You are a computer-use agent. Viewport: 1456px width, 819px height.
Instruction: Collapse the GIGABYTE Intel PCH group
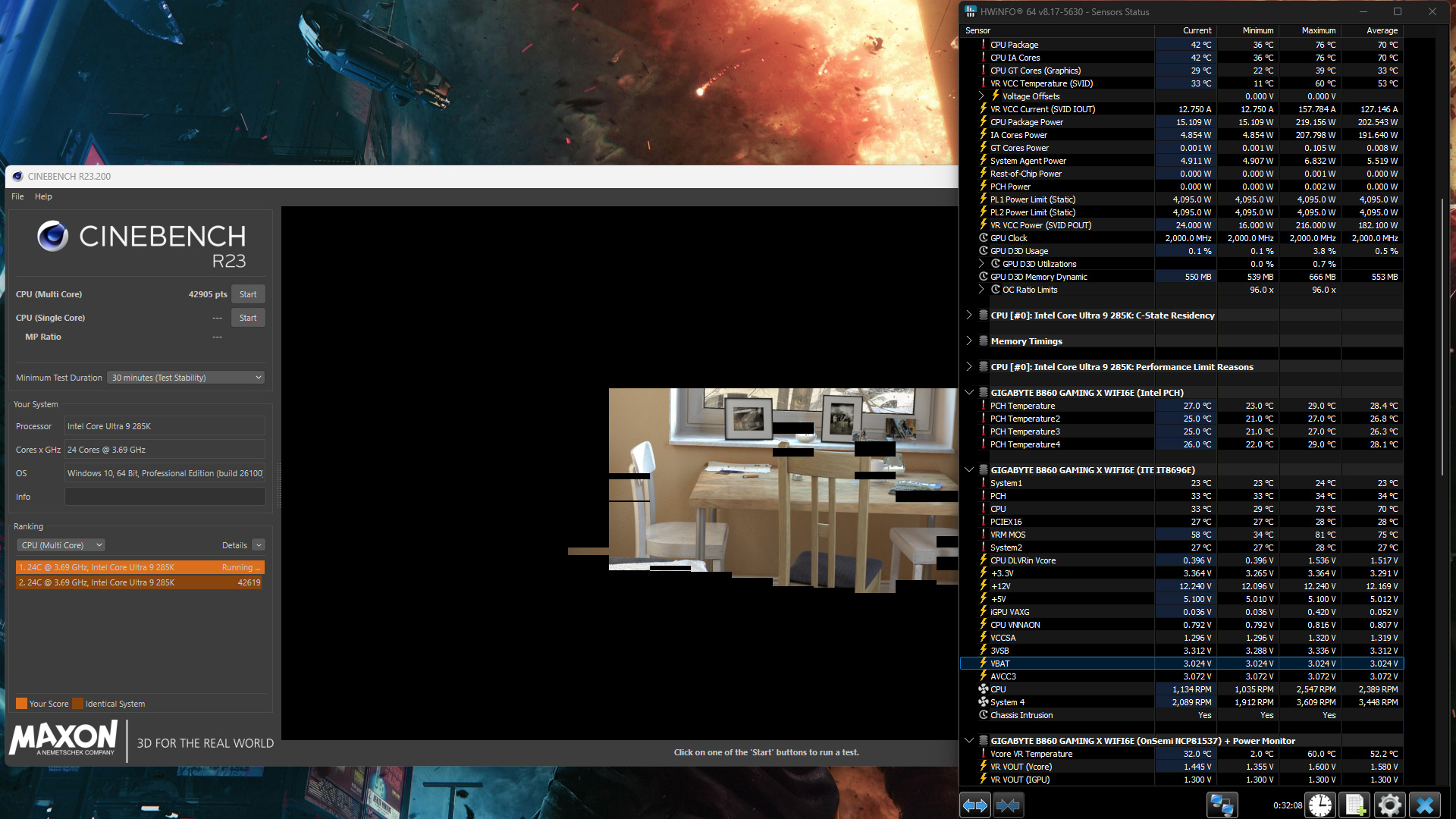point(969,393)
